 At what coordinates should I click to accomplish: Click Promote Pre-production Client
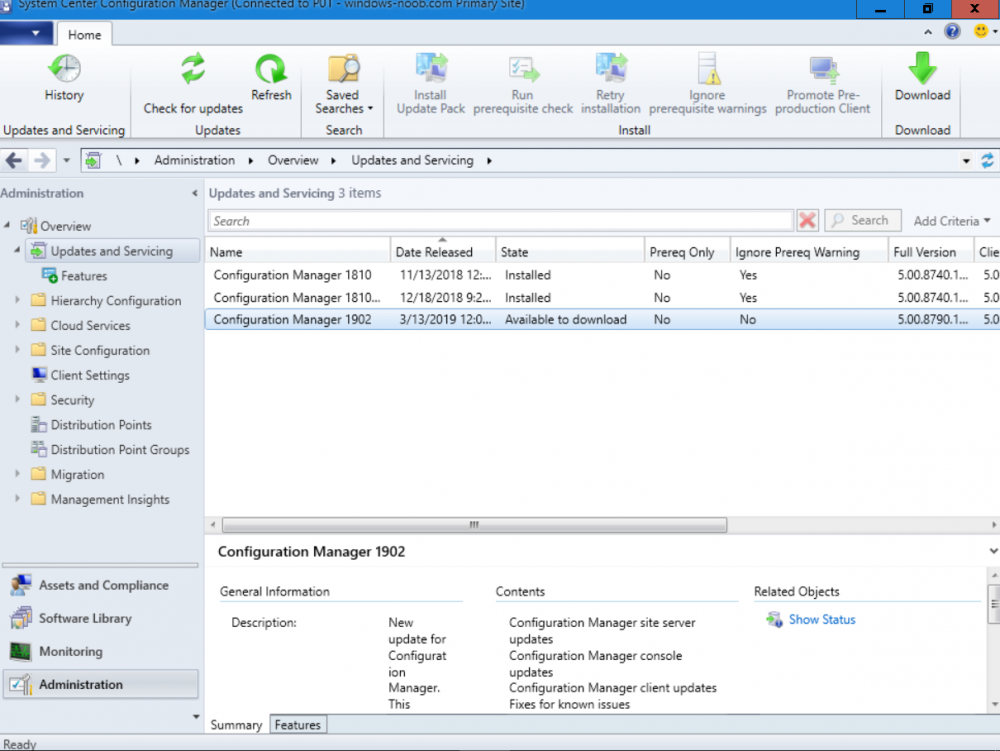[x=822, y=84]
